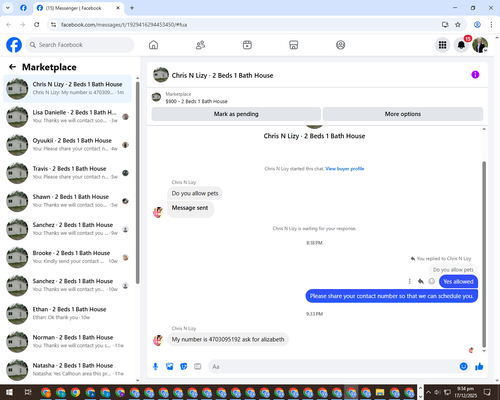500x400 pixels.
Task: Switch to the first Facebook browser tab
Action: [x=23, y=8]
